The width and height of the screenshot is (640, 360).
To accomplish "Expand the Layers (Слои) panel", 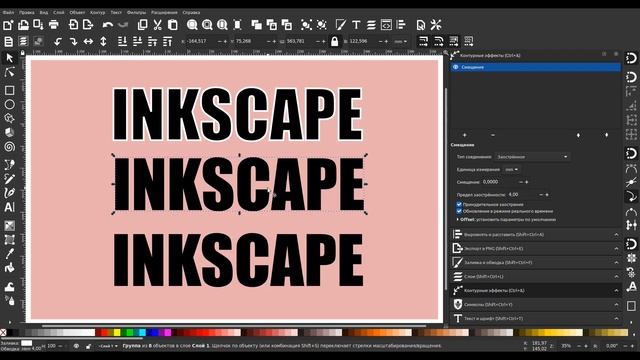I will coord(537,276).
